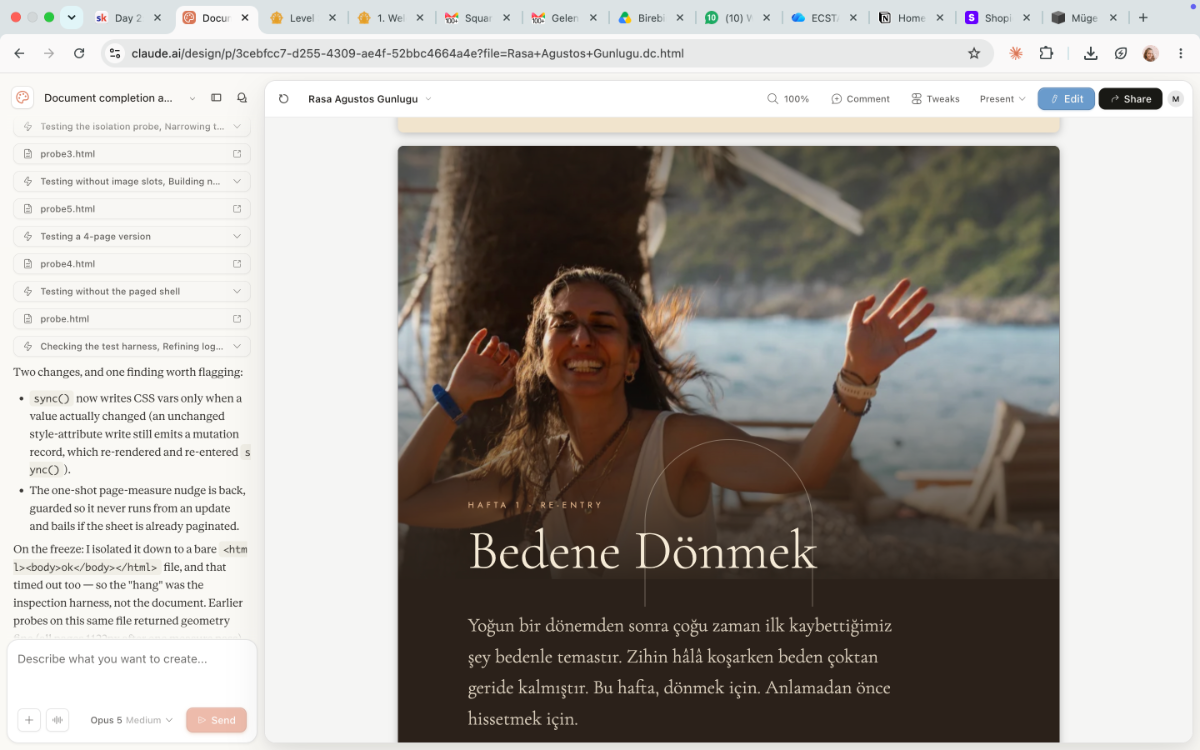This screenshot has height=750, width=1200.
Task: Open the Rasa Agustos Gunlugu file dropdown
Action: tap(369, 99)
